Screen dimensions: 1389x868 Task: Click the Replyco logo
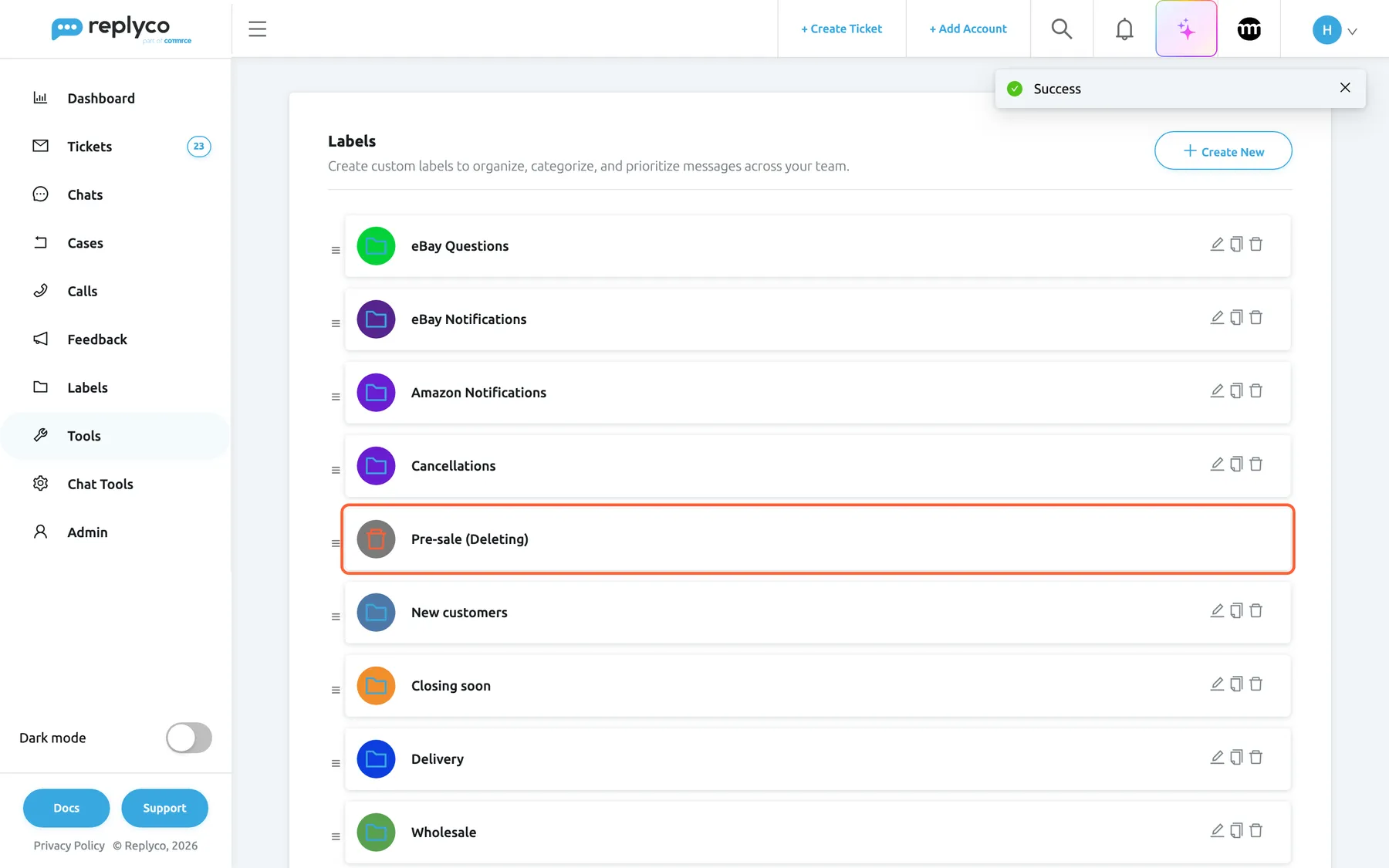pos(121,29)
